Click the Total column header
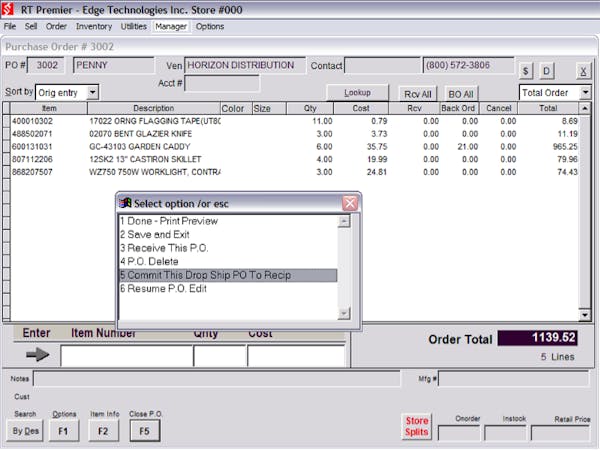Viewport: 600px width, 450px height. pos(548,108)
